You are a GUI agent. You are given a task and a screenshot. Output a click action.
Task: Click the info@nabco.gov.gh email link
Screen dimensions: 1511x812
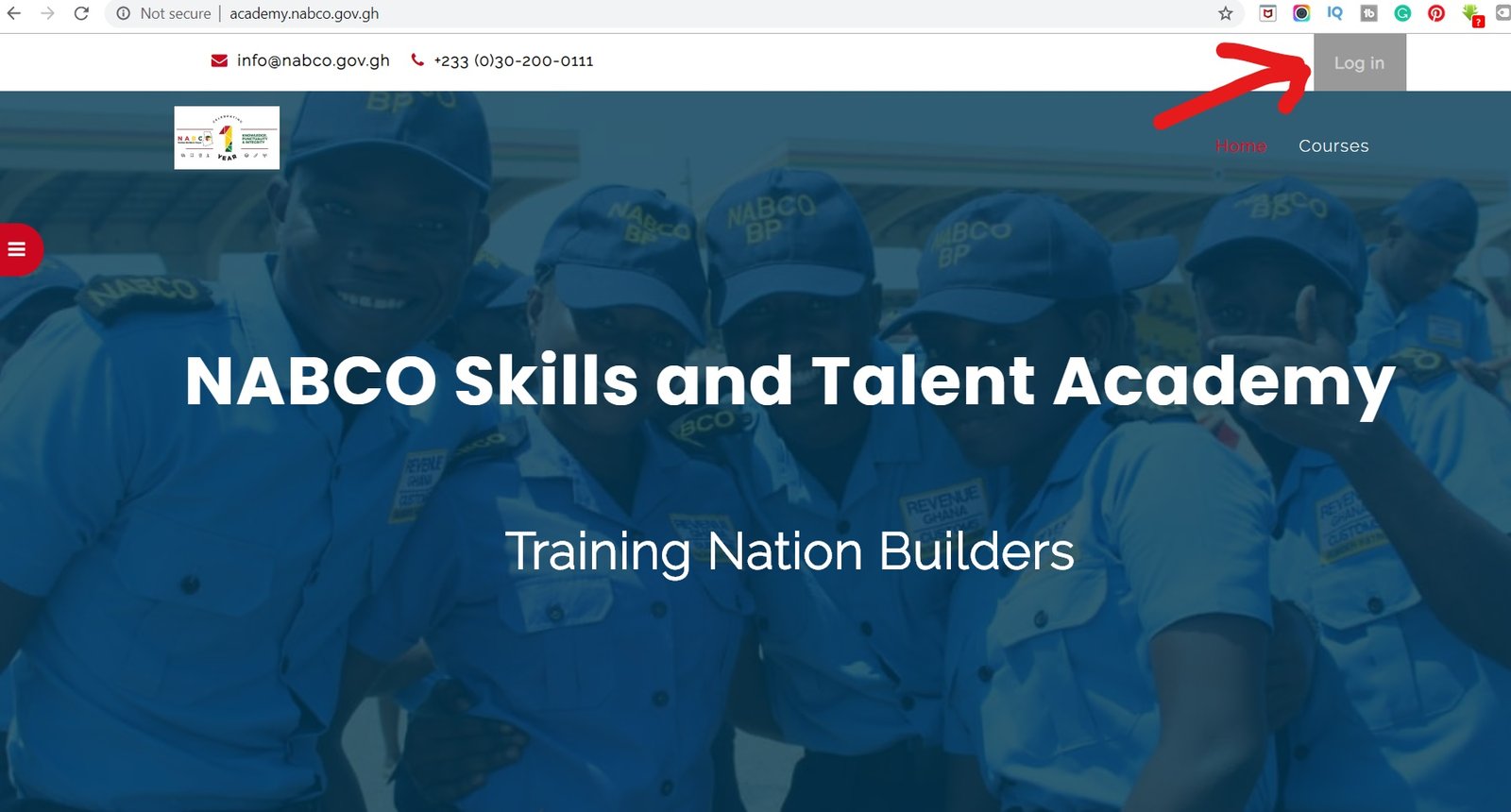tap(313, 60)
